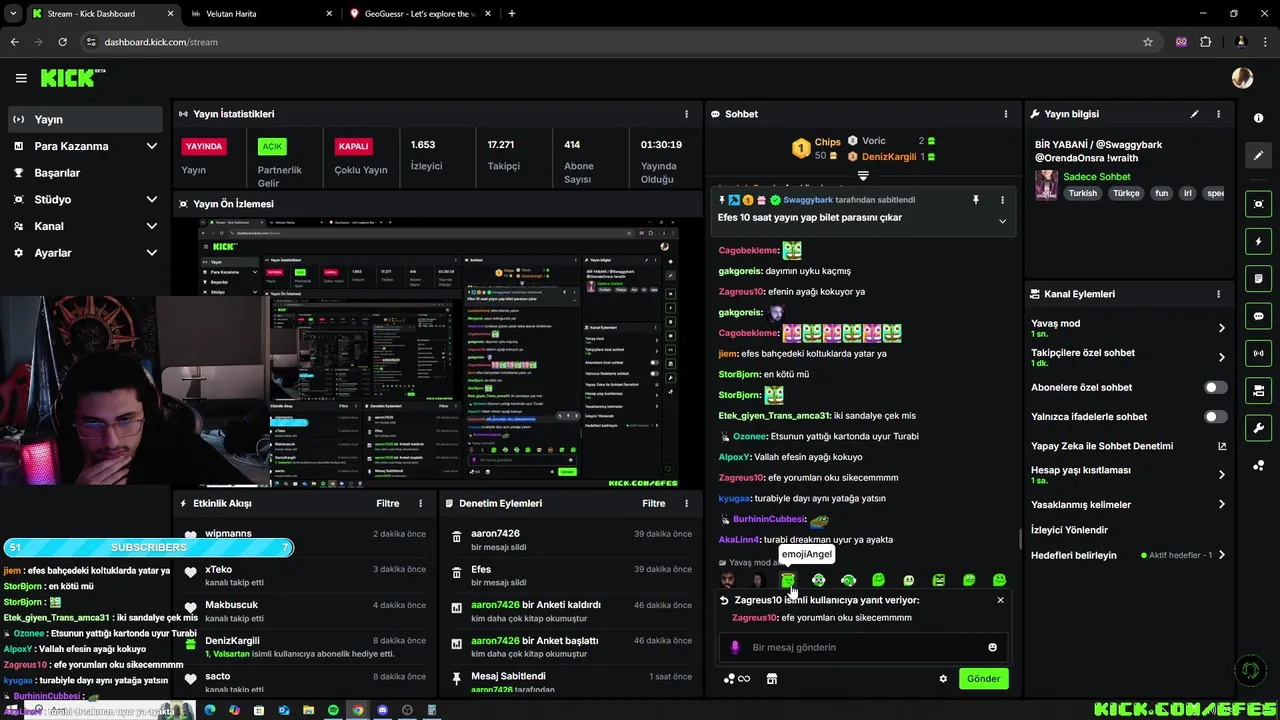Close the reply to Zagreus10 box
Screen dimensions: 1280x720
coord(1000,600)
